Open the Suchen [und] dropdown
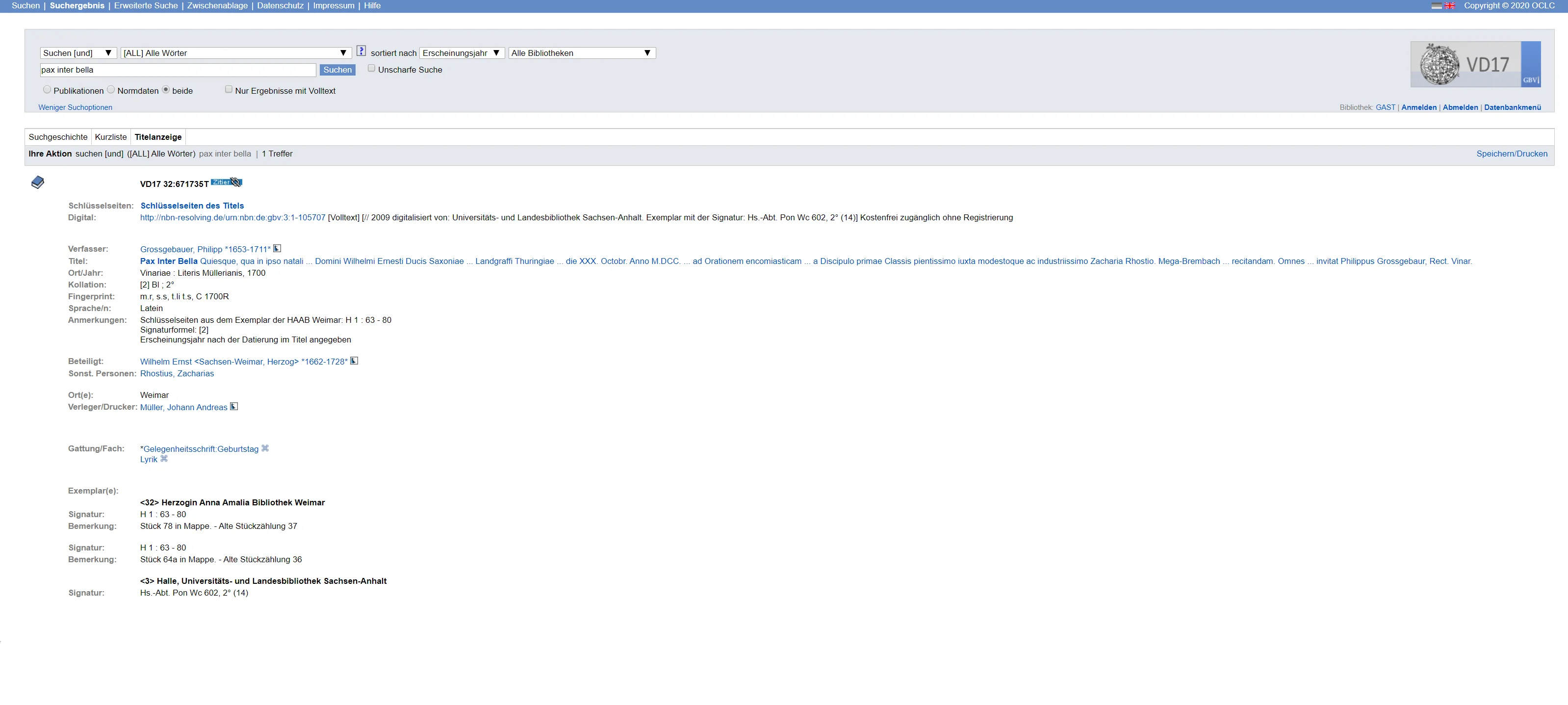The image size is (1568, 705). [x=78, y=53]
